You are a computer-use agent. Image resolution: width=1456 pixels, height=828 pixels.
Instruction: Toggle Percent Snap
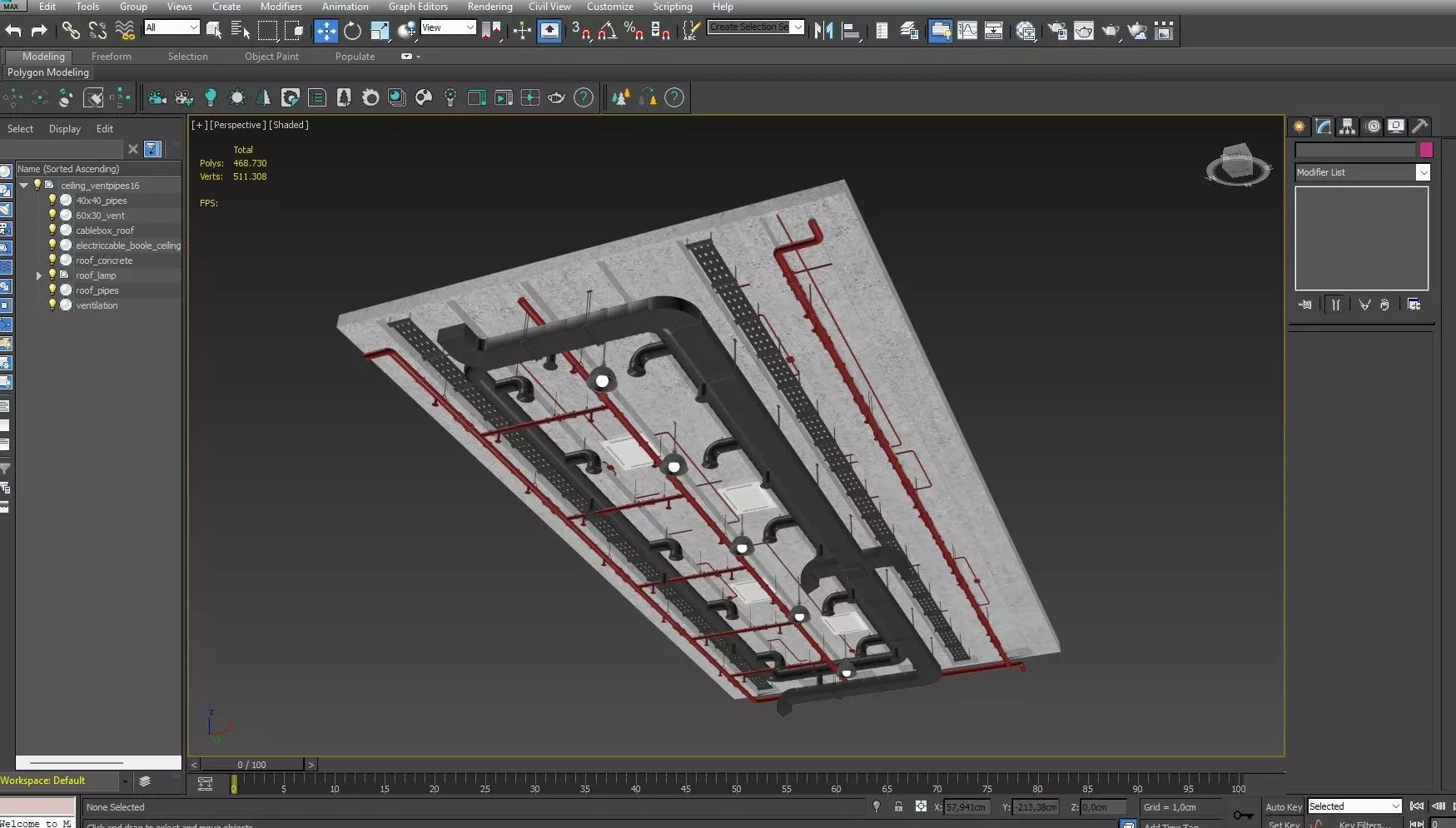coord(634,31)
